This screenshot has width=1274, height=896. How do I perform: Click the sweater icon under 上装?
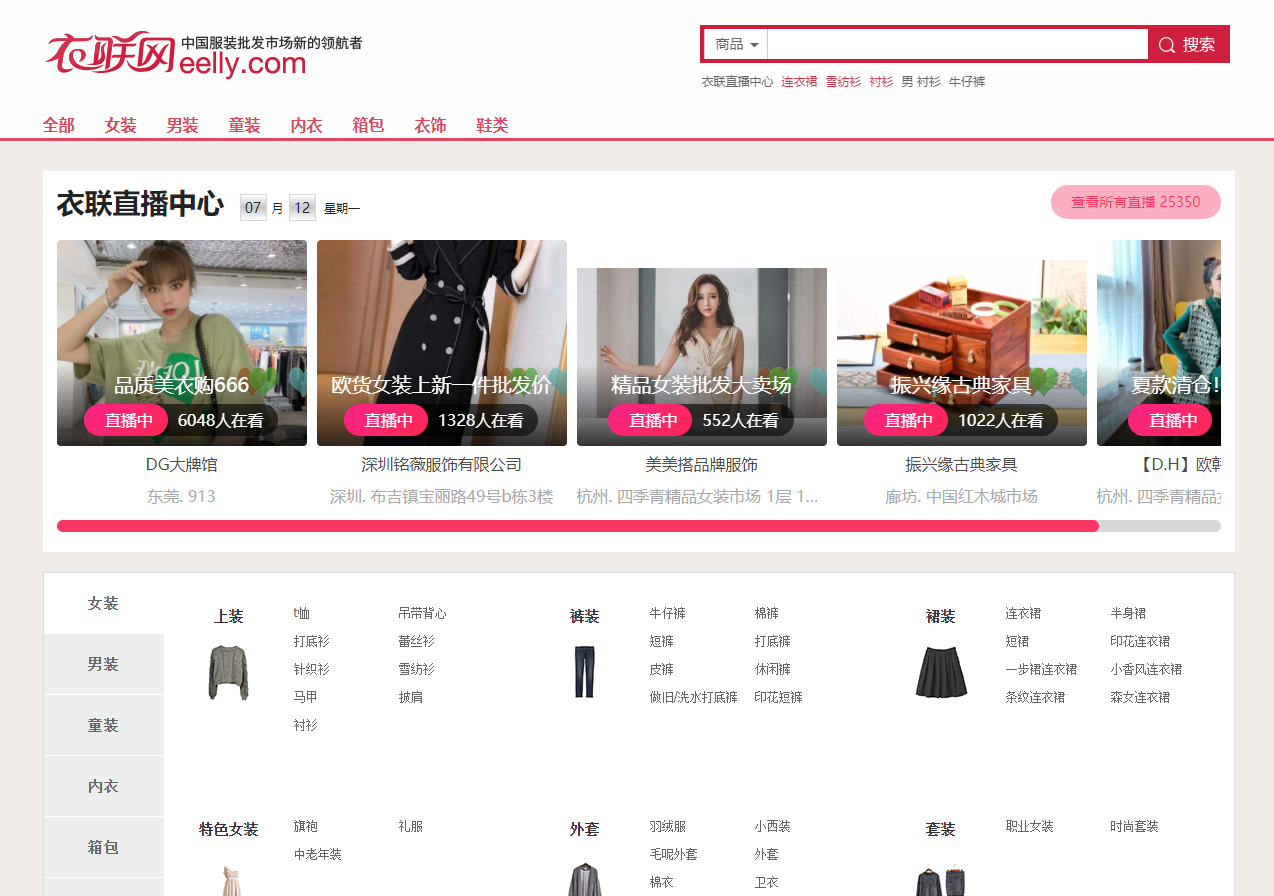coord(229,672)
